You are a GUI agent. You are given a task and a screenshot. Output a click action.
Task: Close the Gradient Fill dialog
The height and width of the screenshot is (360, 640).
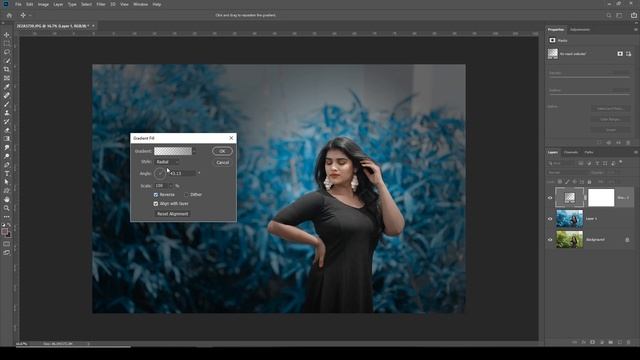click(231, 138)
